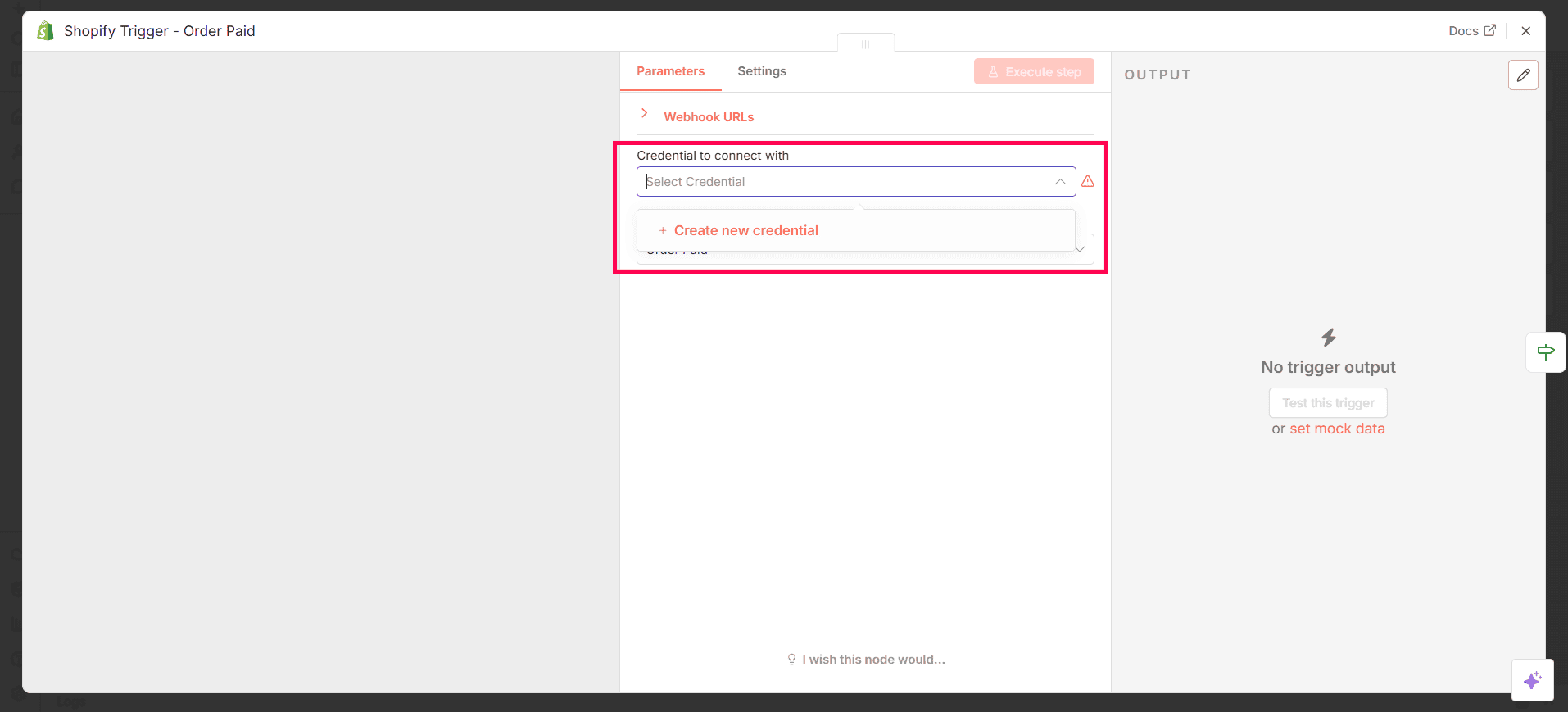Click the Test this trigger button
Viewport: 1568px width, 712px height.
click(1327, 403)
